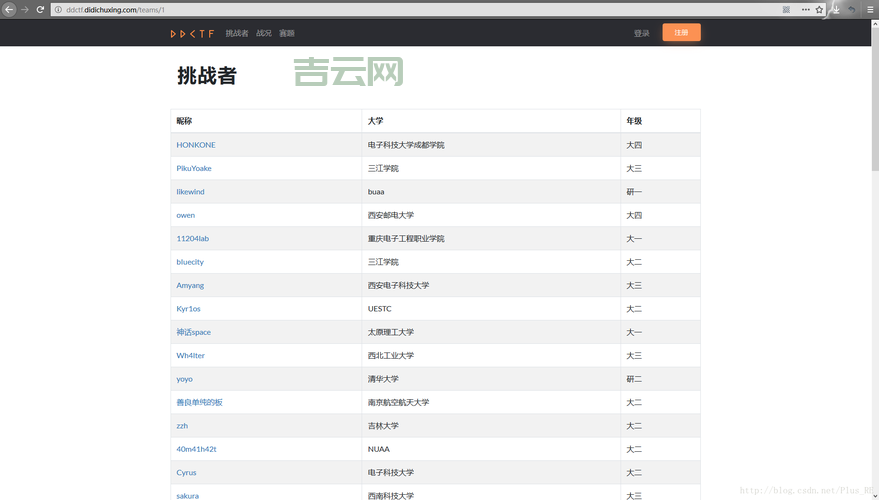Open zzh's profile link
Image resolution: width=879 pixels, height=500 pixels.
tap(182, 426)
